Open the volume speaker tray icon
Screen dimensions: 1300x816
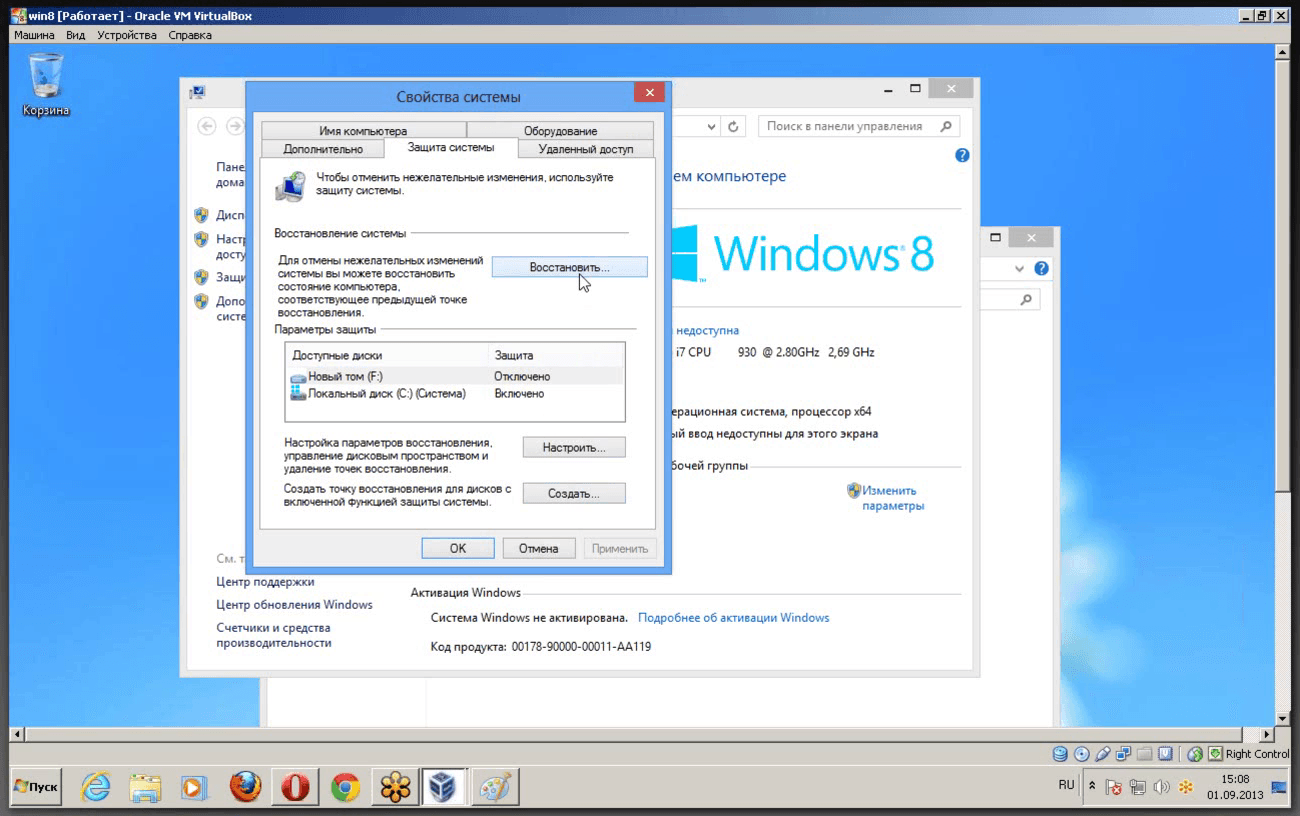pyautogui.click(x=1162, y=787)
